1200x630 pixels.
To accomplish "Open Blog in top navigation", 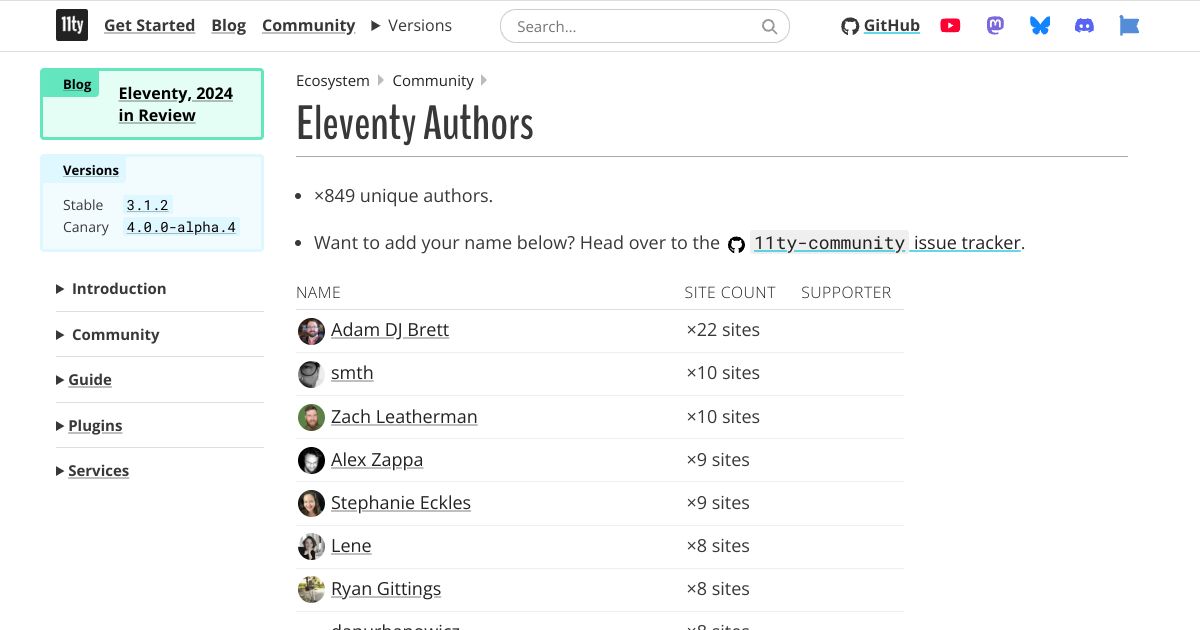I will [x=229, y=26].
